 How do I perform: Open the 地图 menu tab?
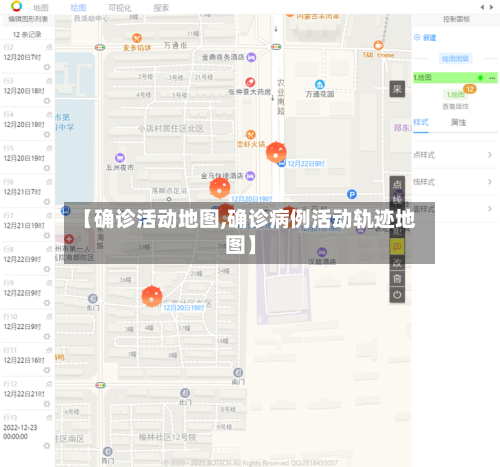41,7
